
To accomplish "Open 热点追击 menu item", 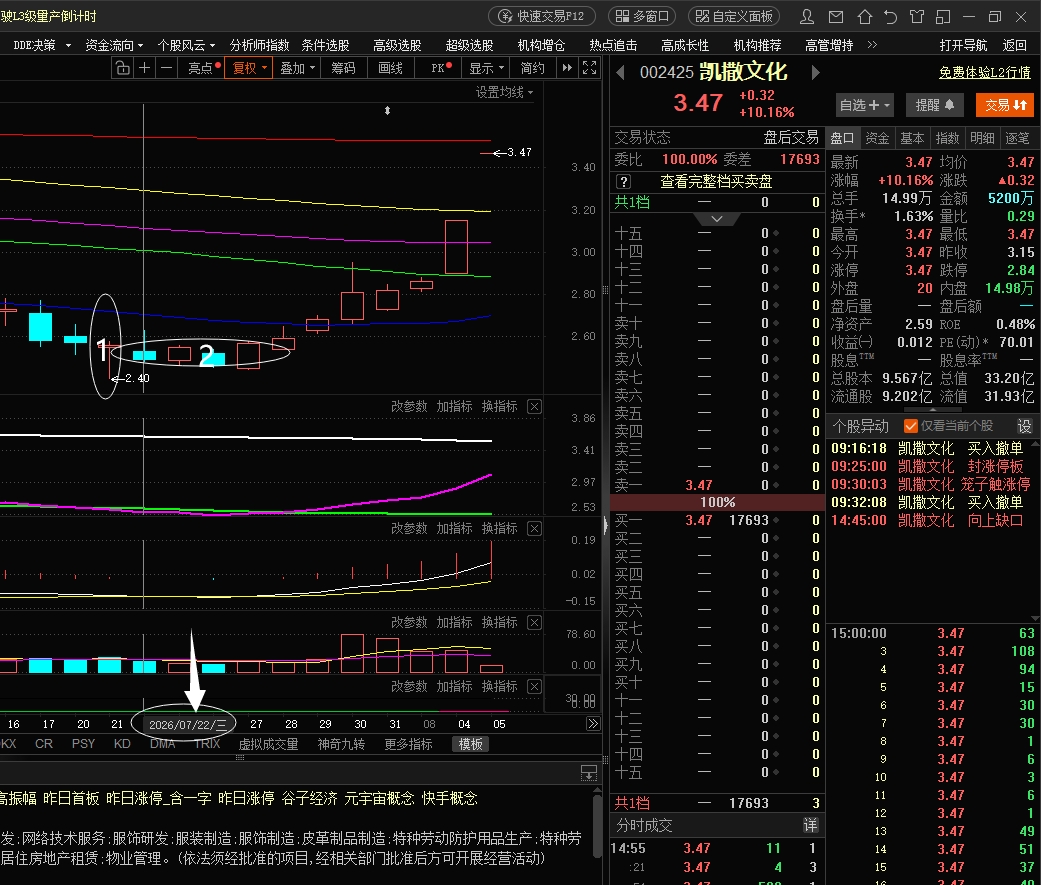I will (613, 45).
